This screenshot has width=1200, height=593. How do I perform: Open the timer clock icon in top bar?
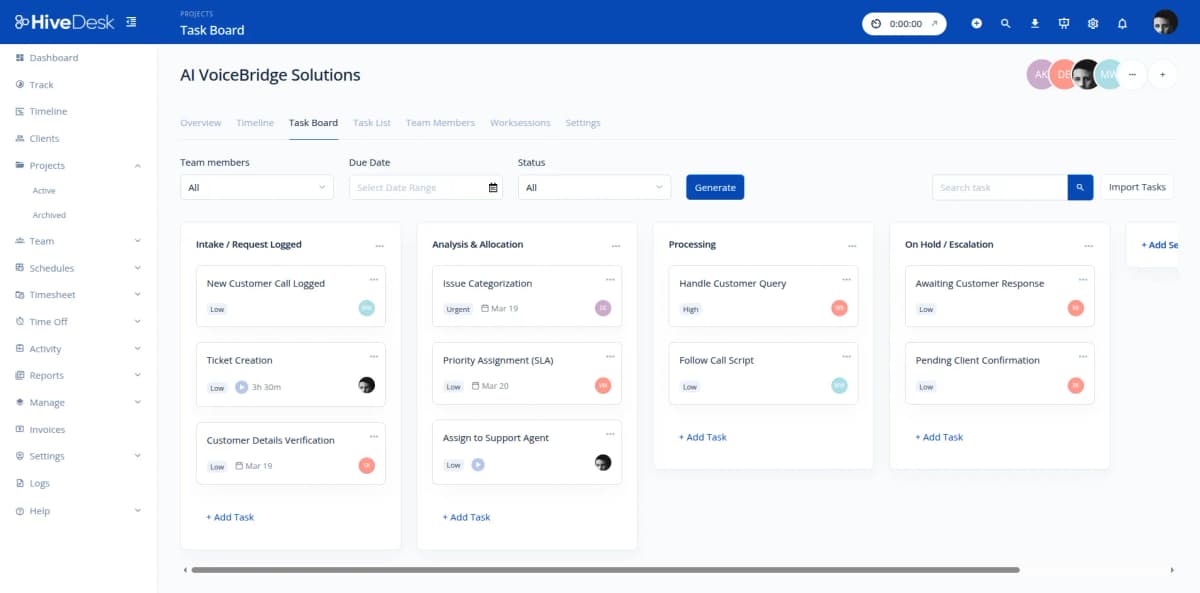point(877,22)
